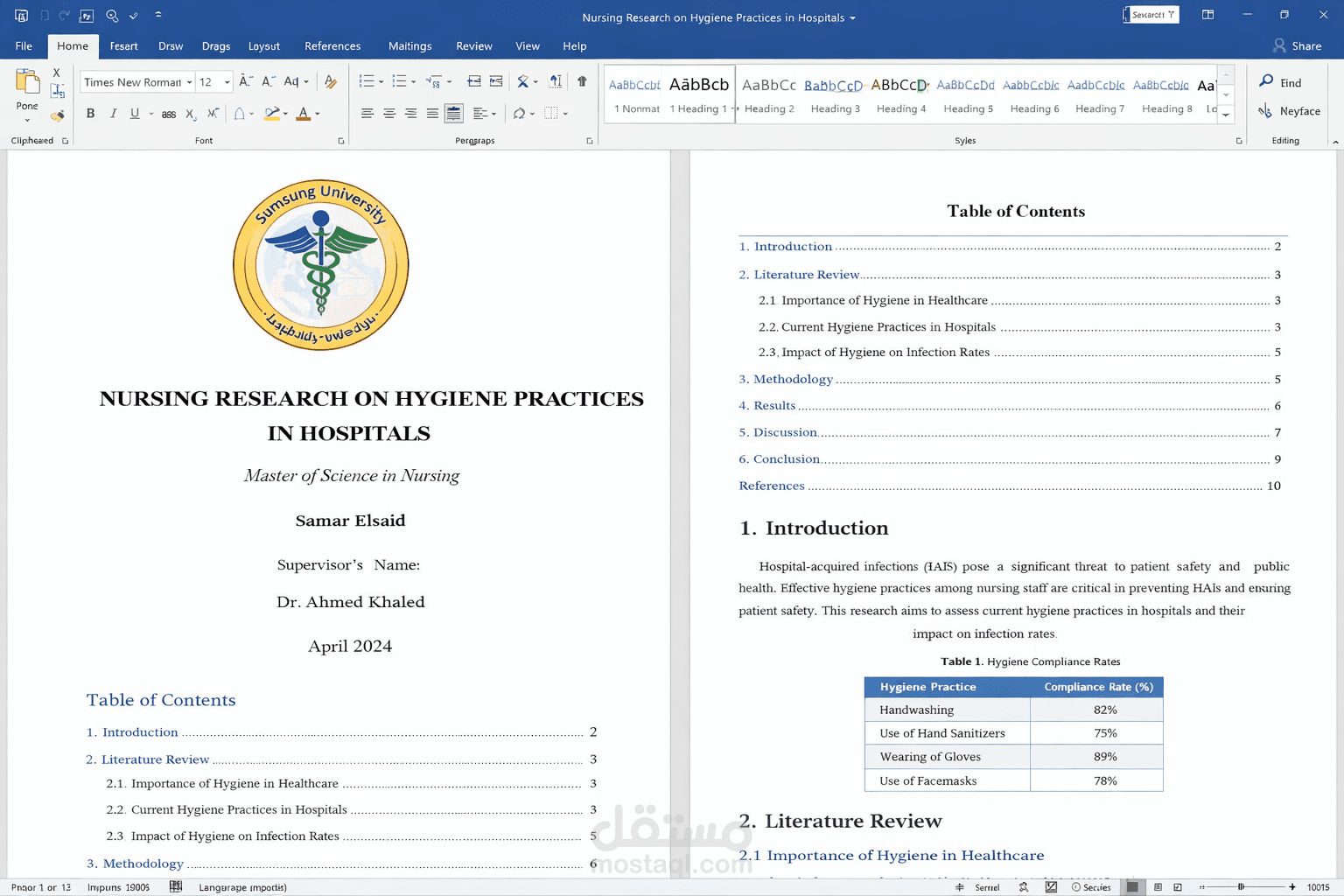Click the font color A swatch
This screenshot has width=1344, height=896.
pyautogui.click(x=303, y=114)
